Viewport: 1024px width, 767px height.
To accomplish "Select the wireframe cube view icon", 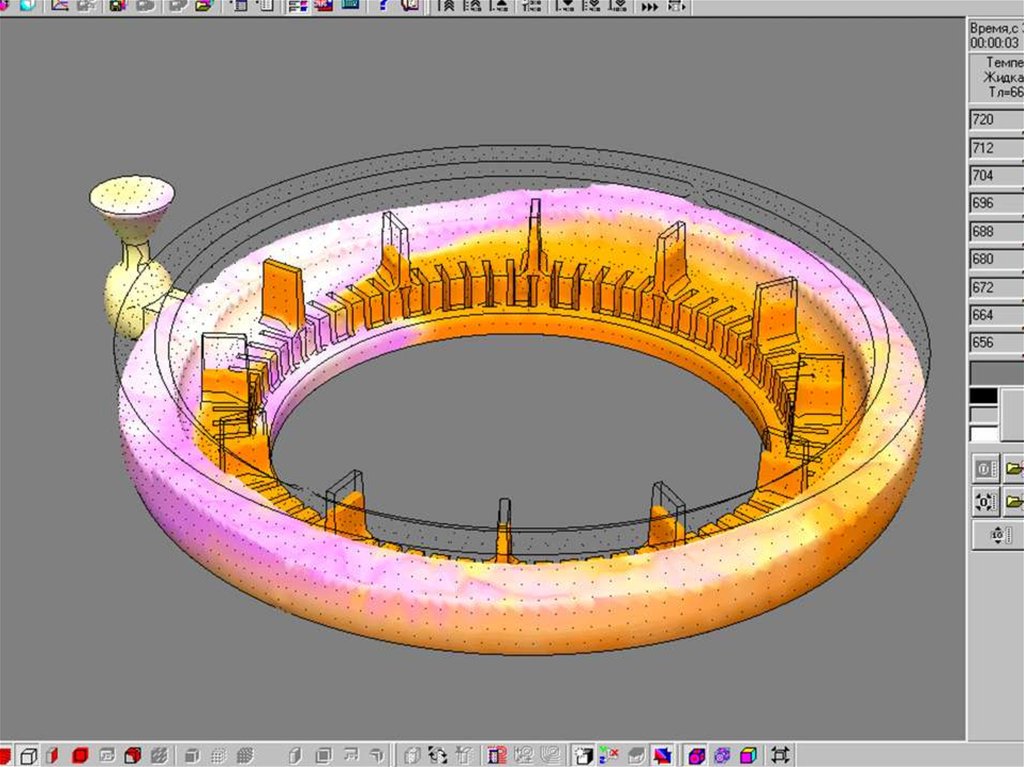I will click(x=30, y=754).
